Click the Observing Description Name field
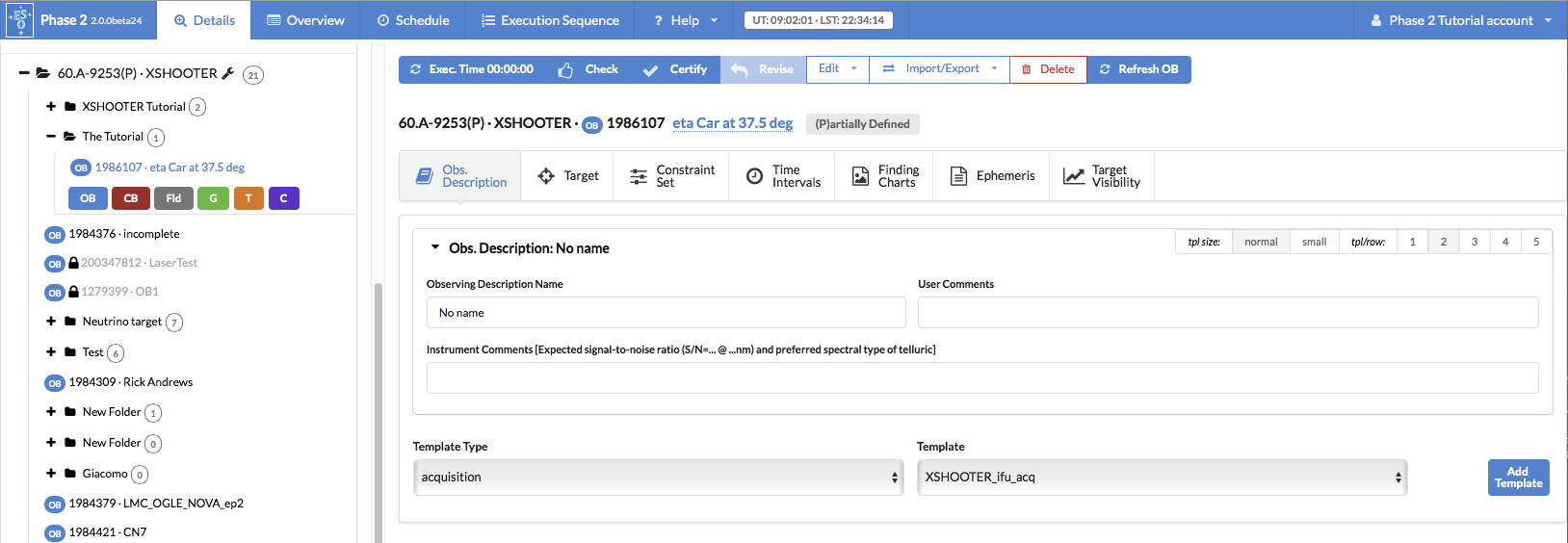The height and width of the screenshot is (543, 1568). click(666, 313)
